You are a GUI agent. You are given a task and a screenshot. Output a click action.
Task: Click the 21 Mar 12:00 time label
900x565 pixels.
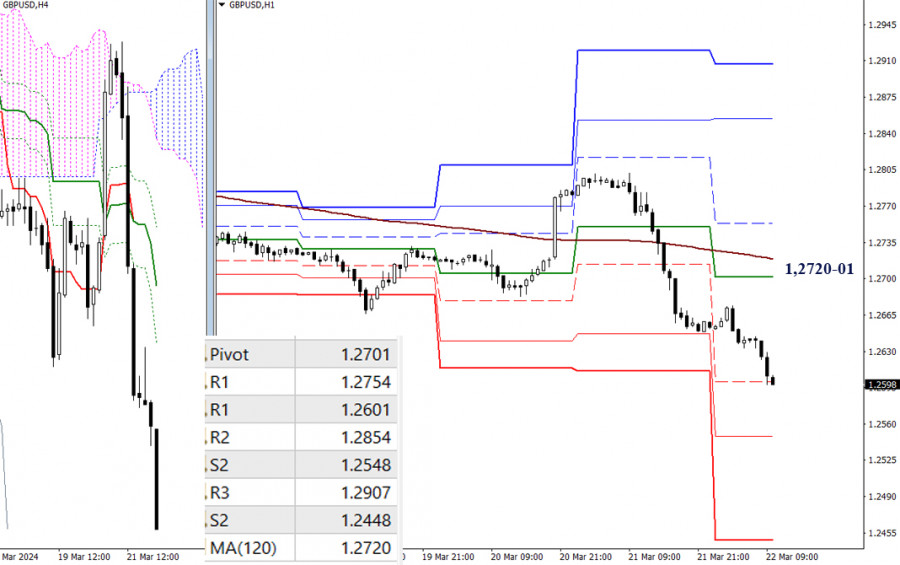coord(153,557)
